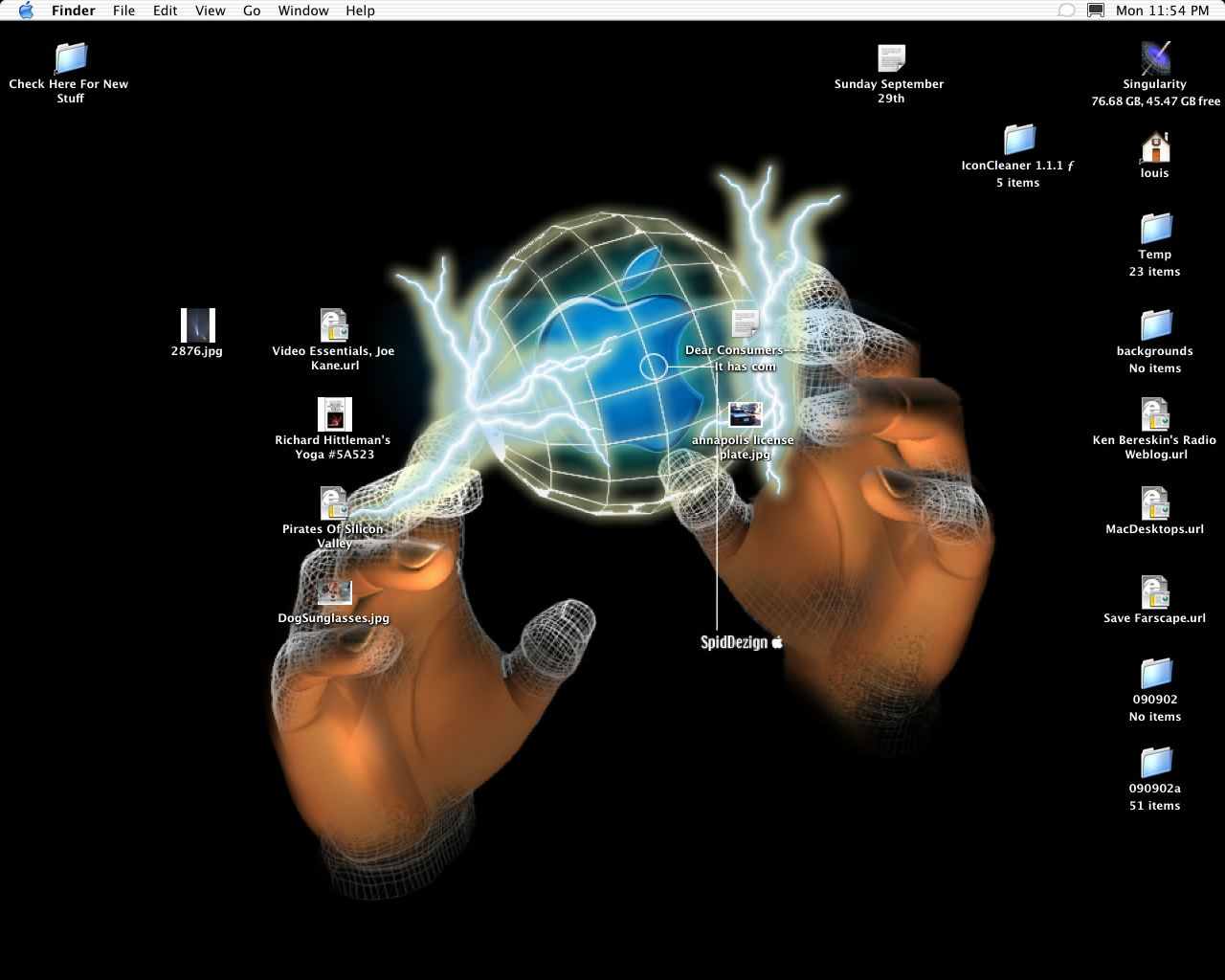
Task: Click the 'DogSunglasses.jpg' file name
Action: (x=334, y=618)
